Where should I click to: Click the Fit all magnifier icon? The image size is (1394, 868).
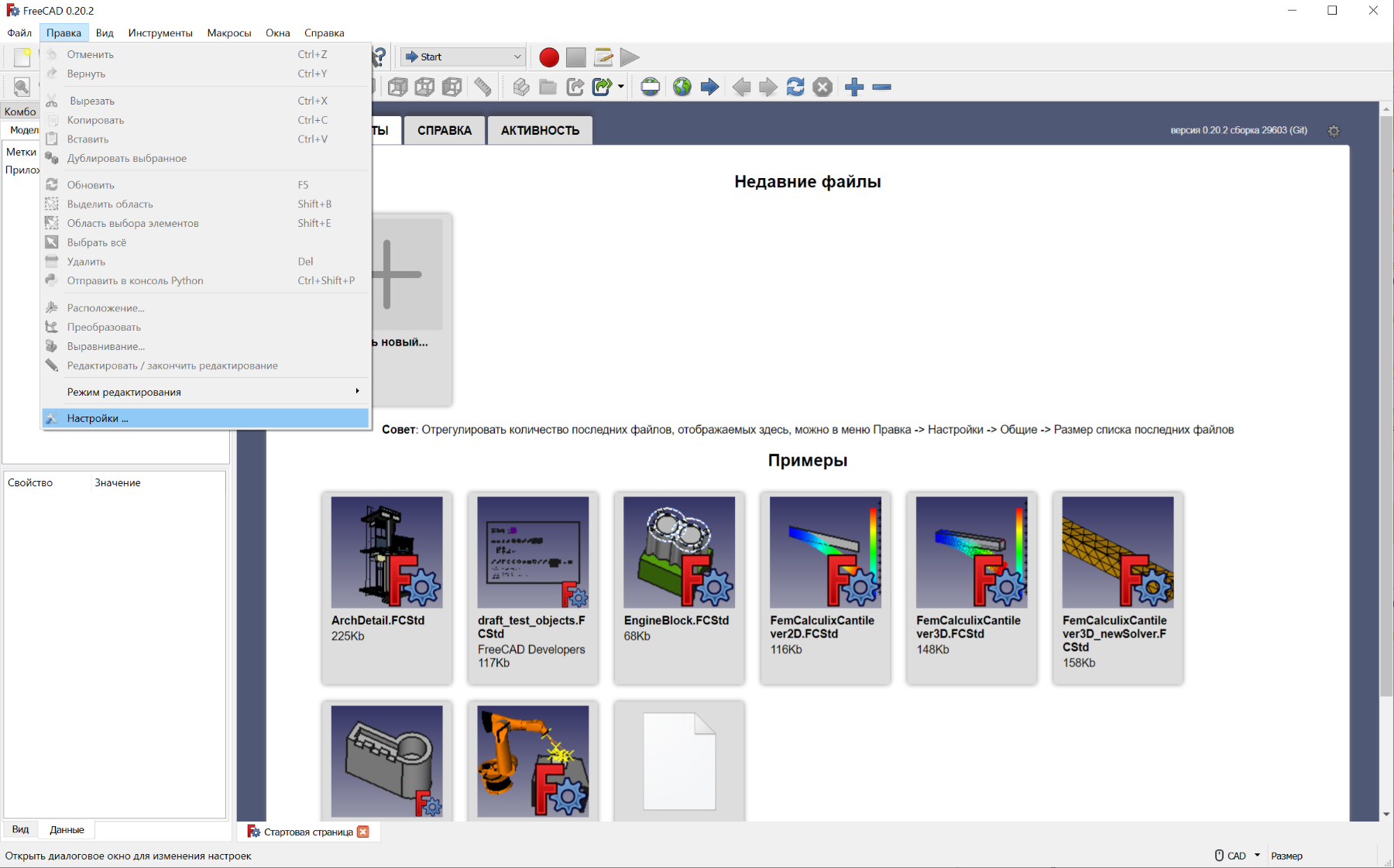22,87
